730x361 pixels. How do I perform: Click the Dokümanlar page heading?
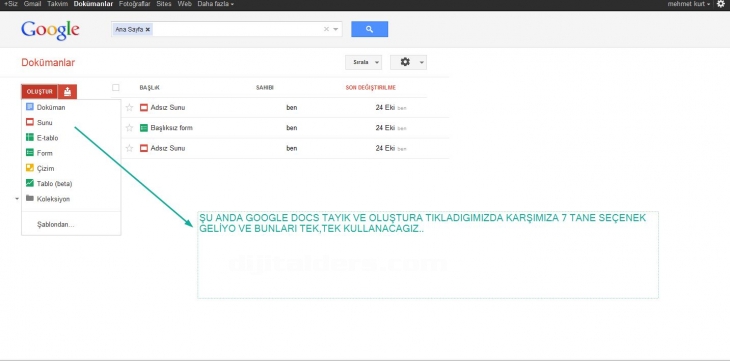48,62
